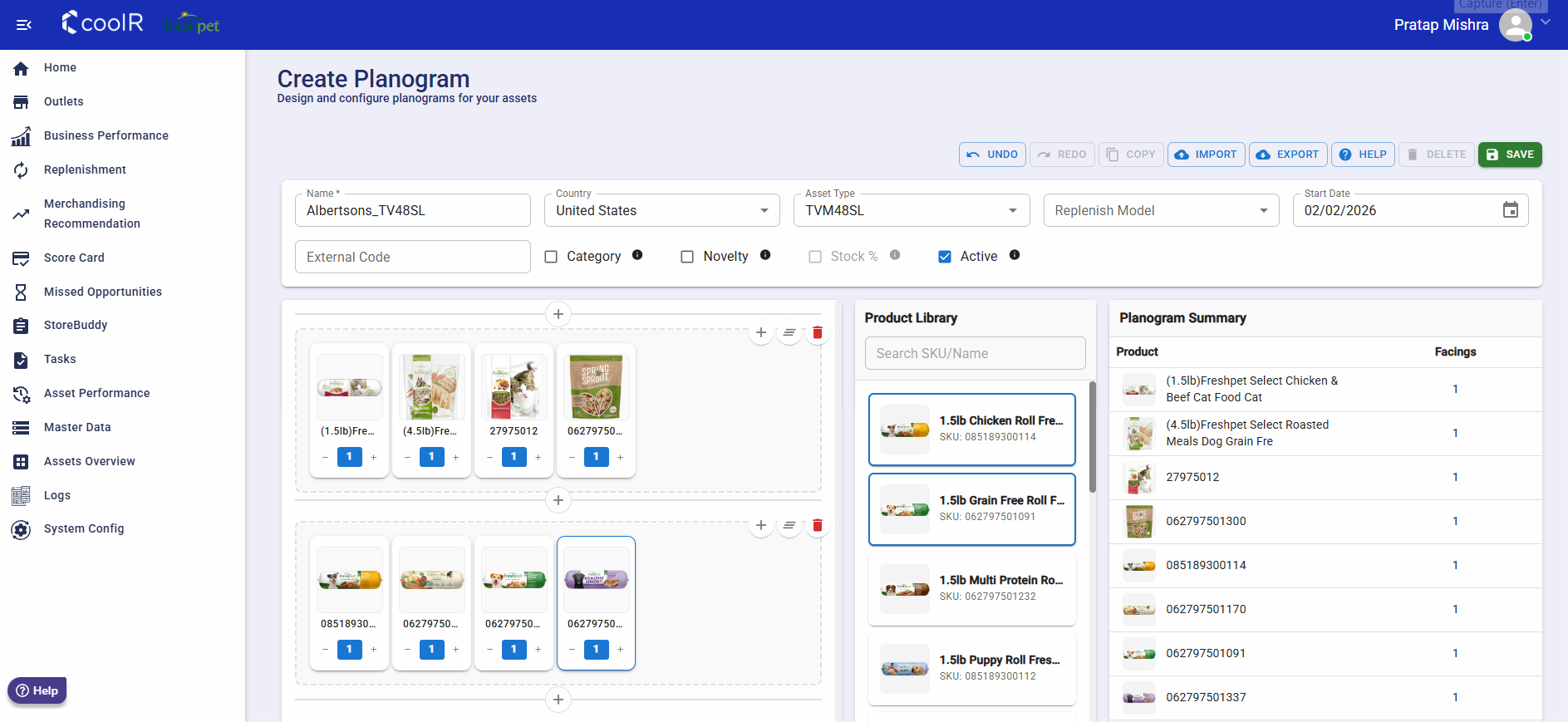1568x722 pixels.
Task: Save the planogram
Action: click(x=1510, y=155)
